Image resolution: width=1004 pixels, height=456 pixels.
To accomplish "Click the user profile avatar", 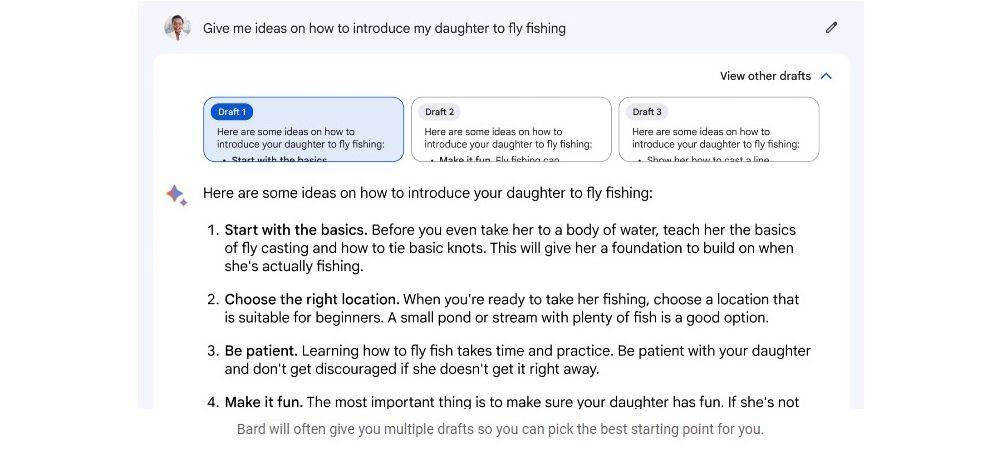I will (177, 28).
